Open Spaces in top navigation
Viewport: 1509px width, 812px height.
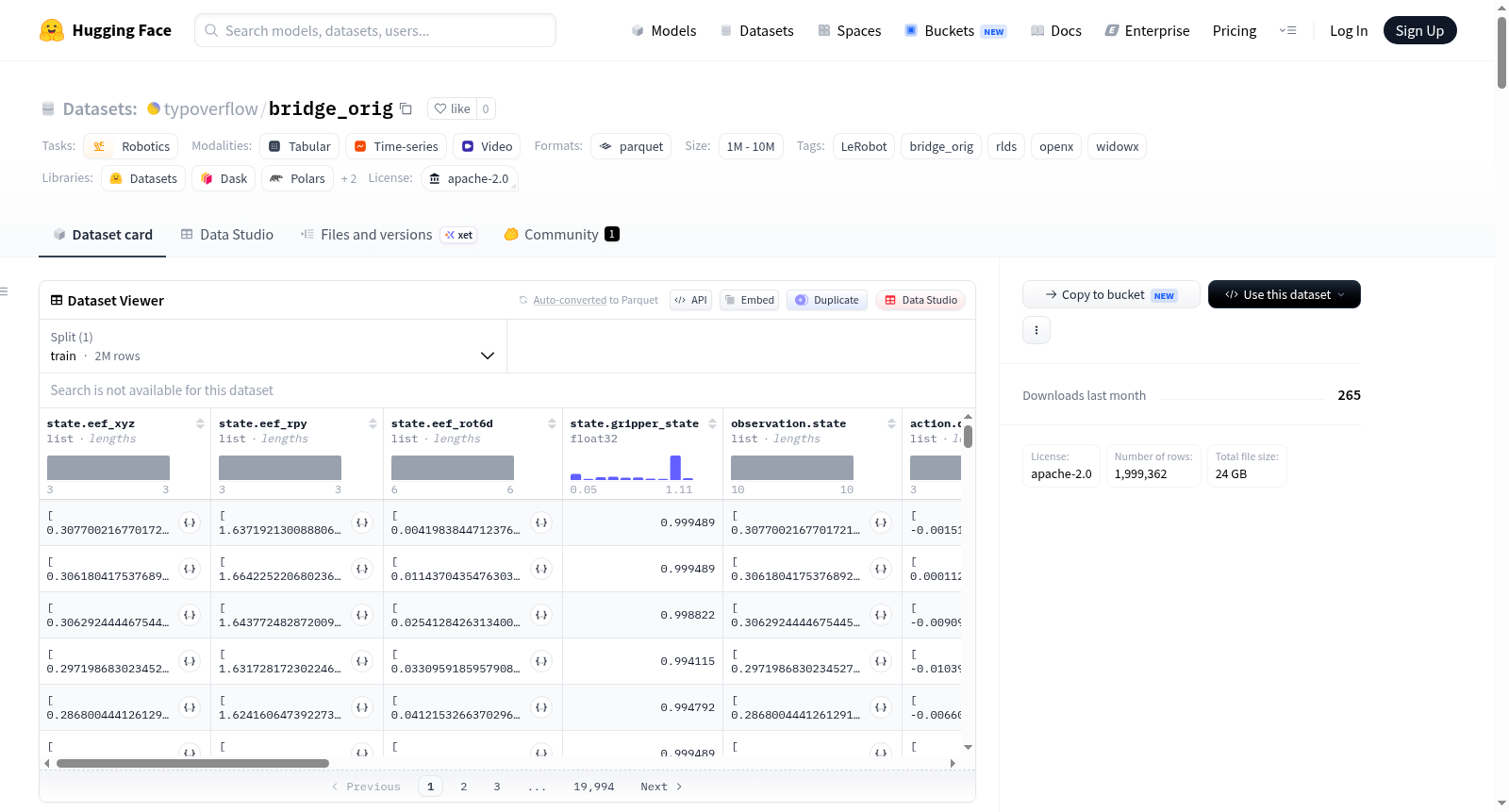(849, 31)
